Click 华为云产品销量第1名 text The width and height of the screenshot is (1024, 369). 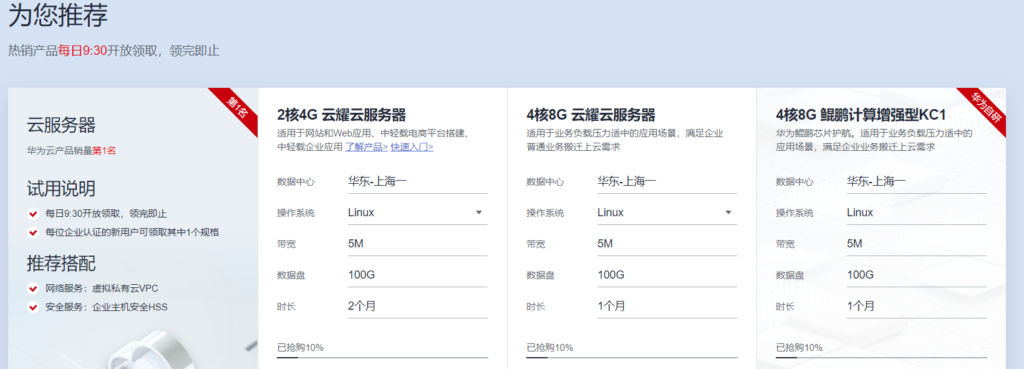click(71, 151)
